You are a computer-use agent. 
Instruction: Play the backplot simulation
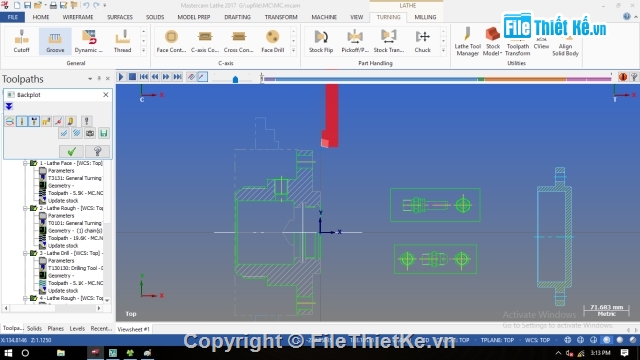tap(121, 77)
